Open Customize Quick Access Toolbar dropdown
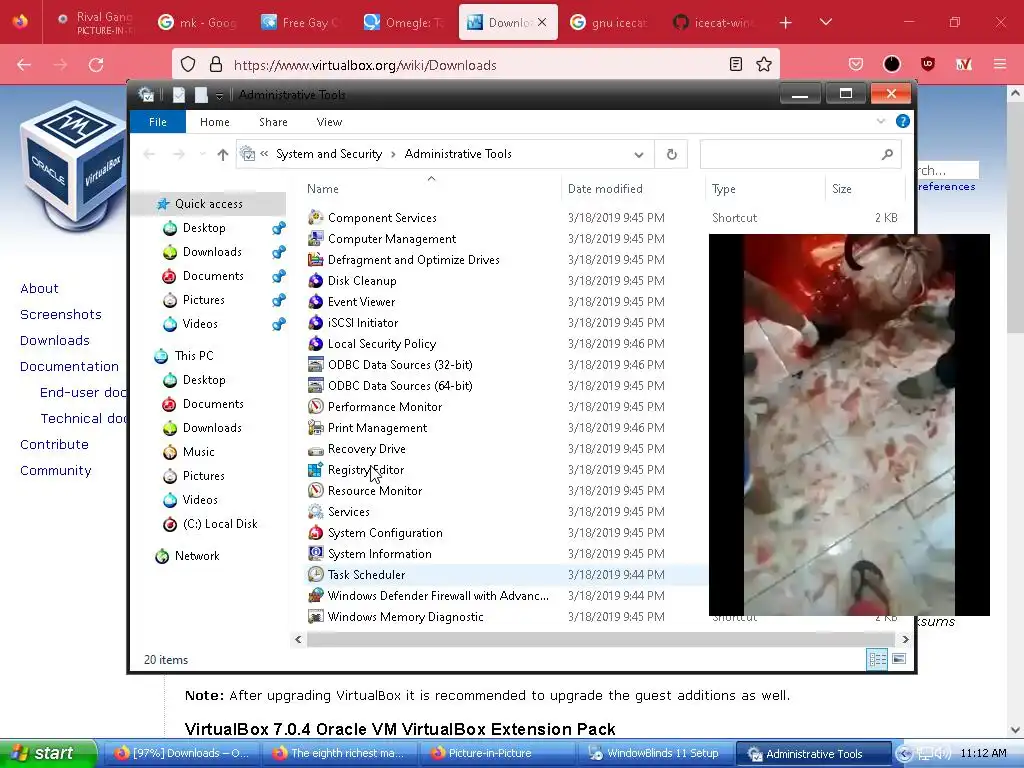Image resolution: width=1024 pixels, height=768 pixels. 219,95
